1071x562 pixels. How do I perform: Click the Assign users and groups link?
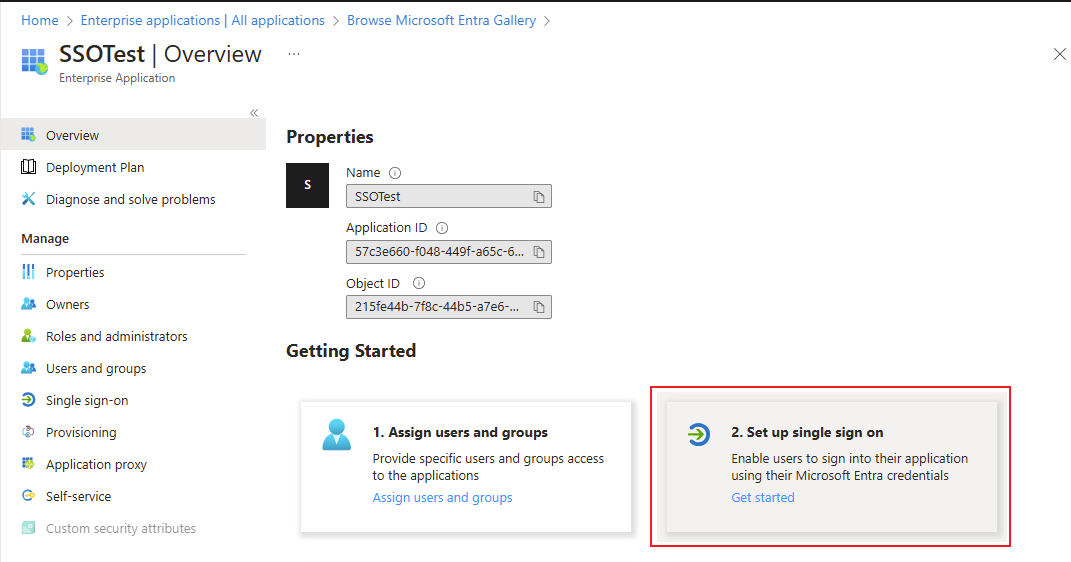coord(442,498)
